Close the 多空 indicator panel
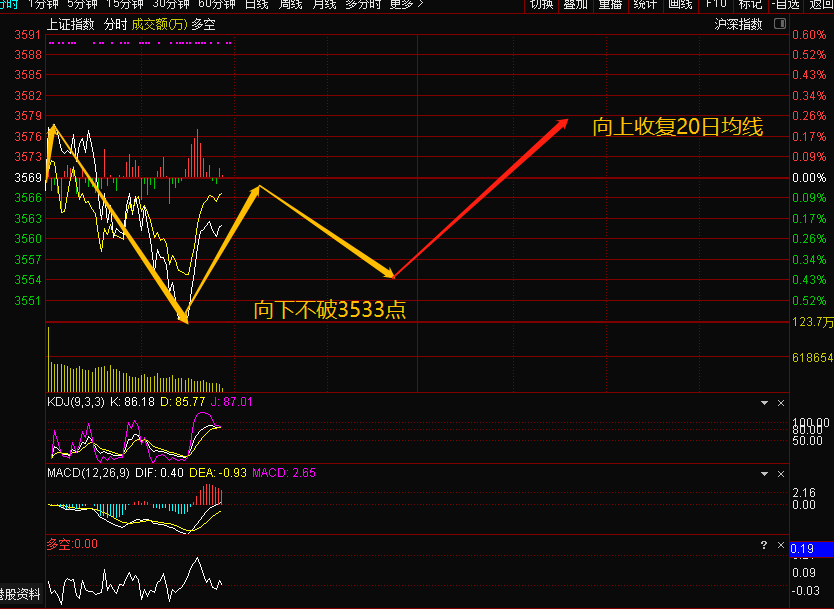834x609 pixels. 781,545
